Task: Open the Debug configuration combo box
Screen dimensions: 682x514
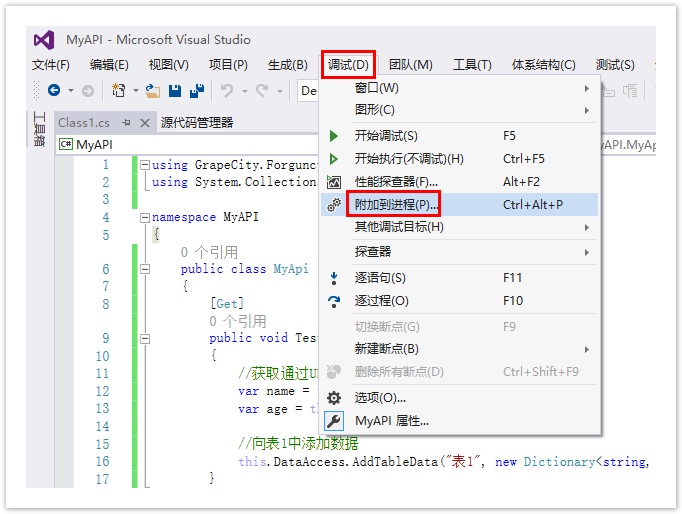Action: (x=308, y=90)
